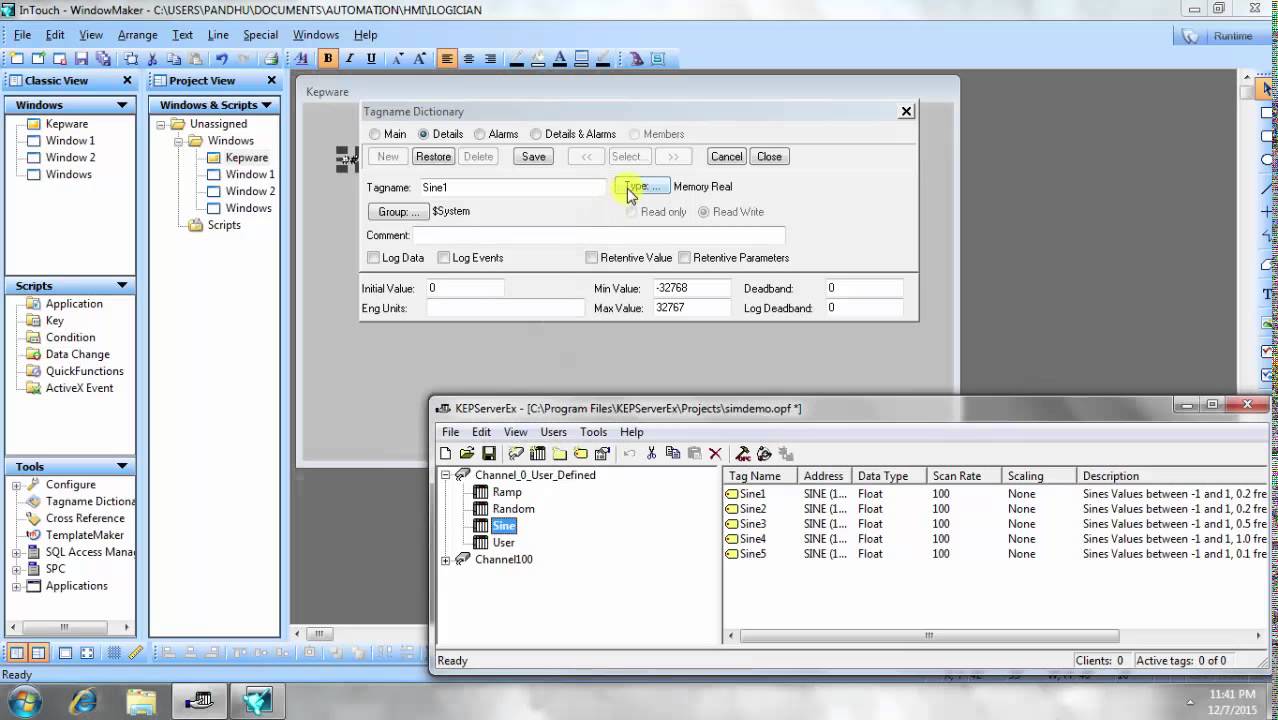Click the Cut scissors icon in WindowMaker toolbar

(x=153, y=59)
